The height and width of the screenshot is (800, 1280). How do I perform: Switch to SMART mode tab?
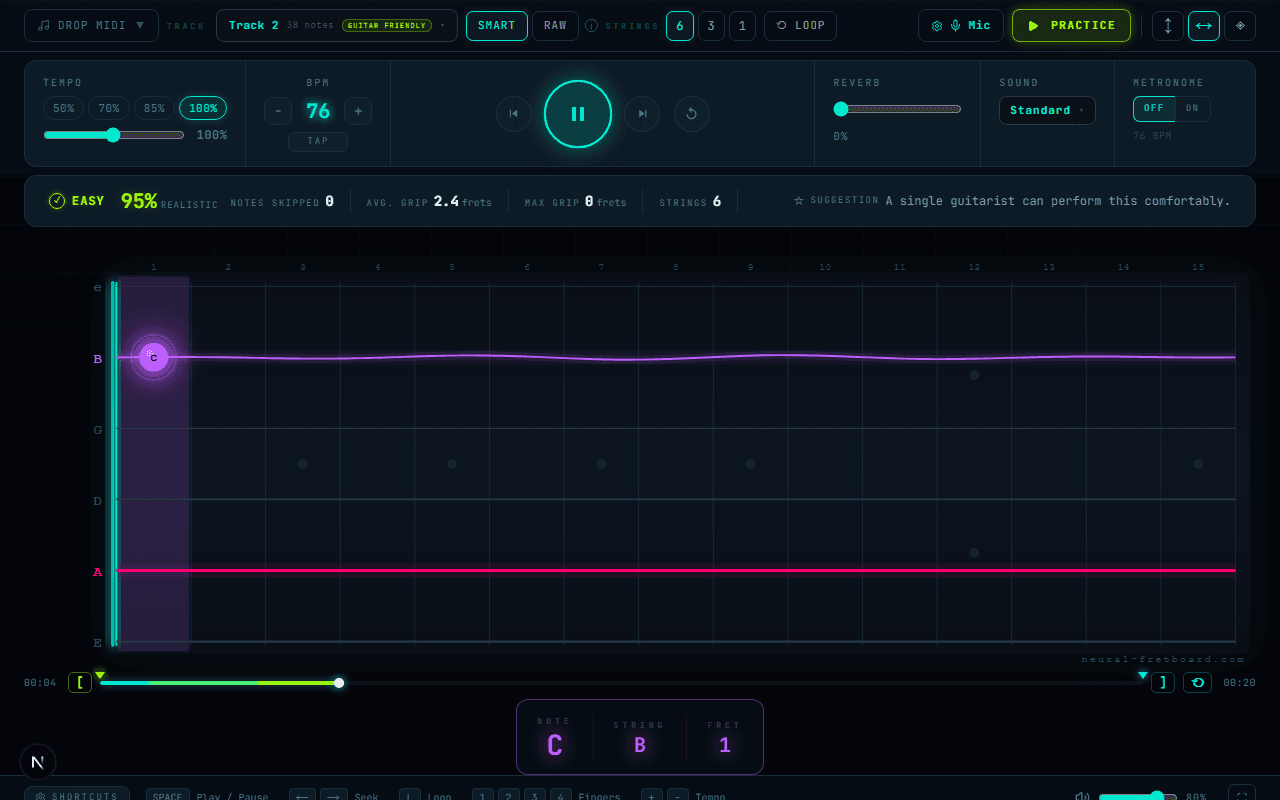click(497, 26)
